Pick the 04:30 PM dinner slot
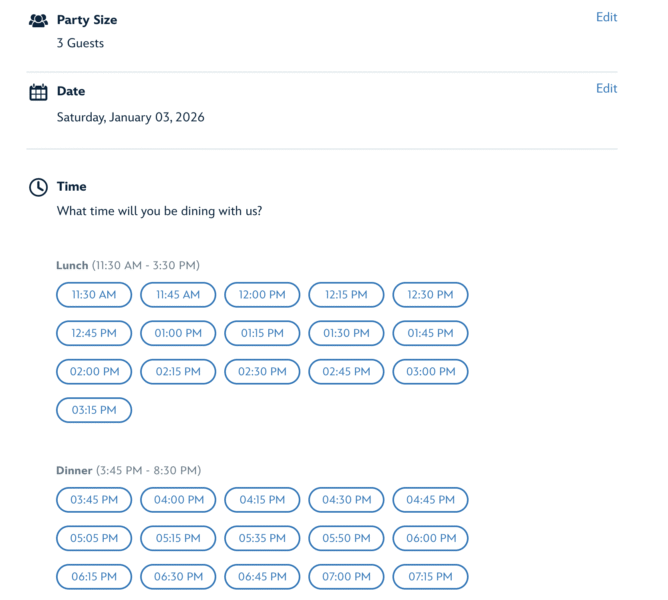Viewport: 668px width, 600px height. tap(346, 500)
